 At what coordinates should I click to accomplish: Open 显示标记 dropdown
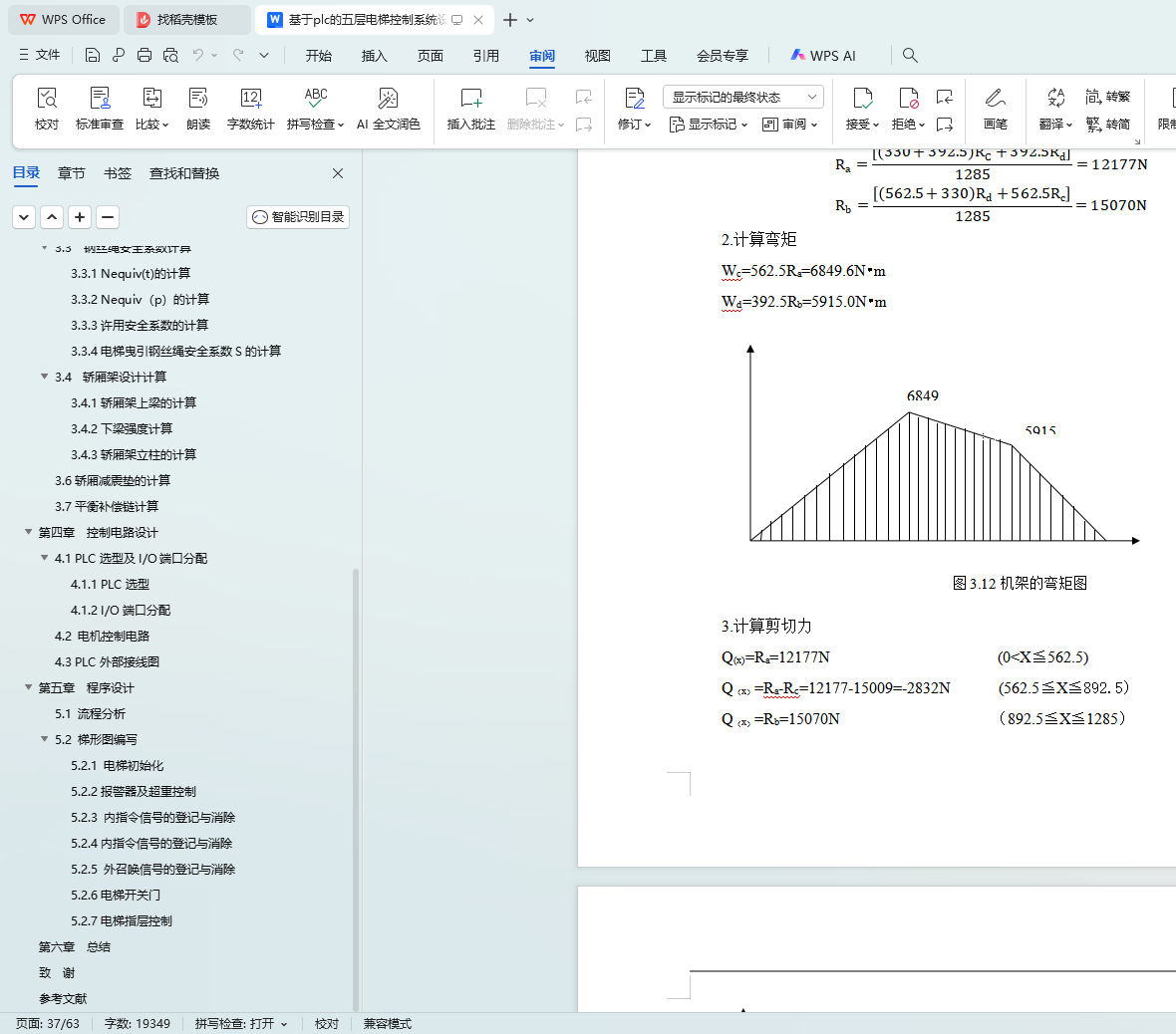[709, 125]
